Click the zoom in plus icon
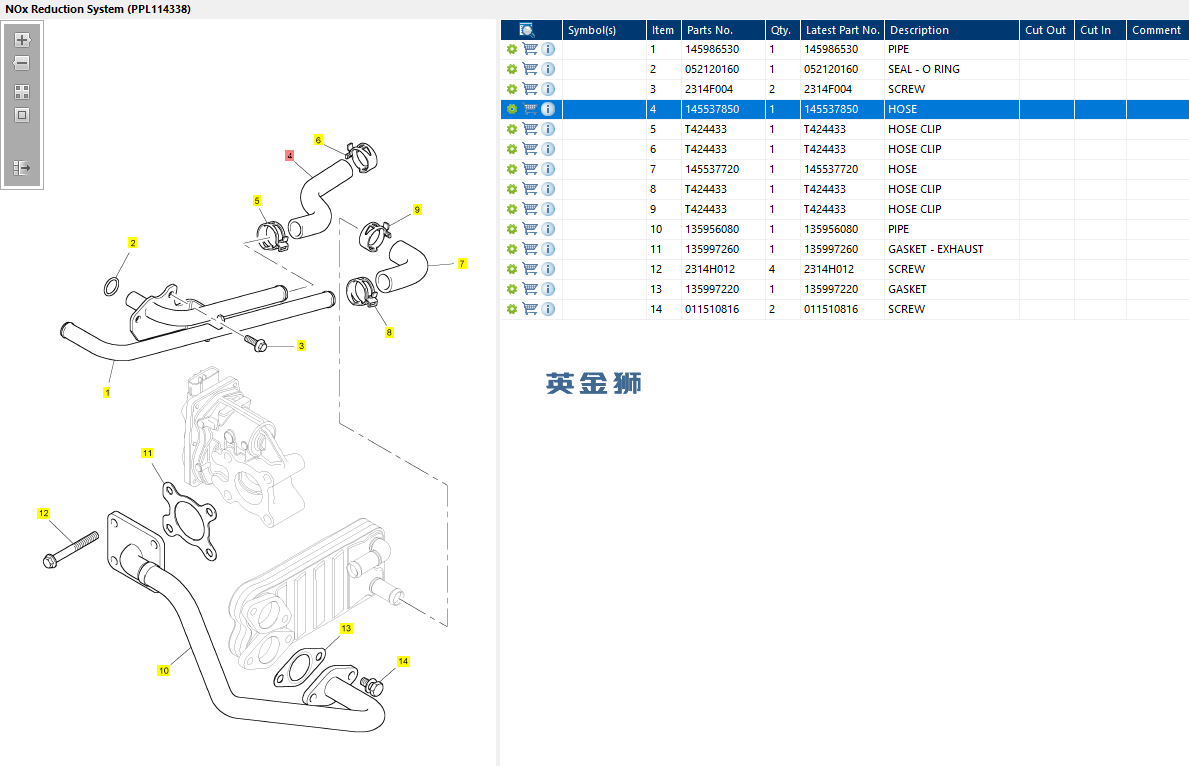The image size is (1189, 766). click(x=22, y=39)
